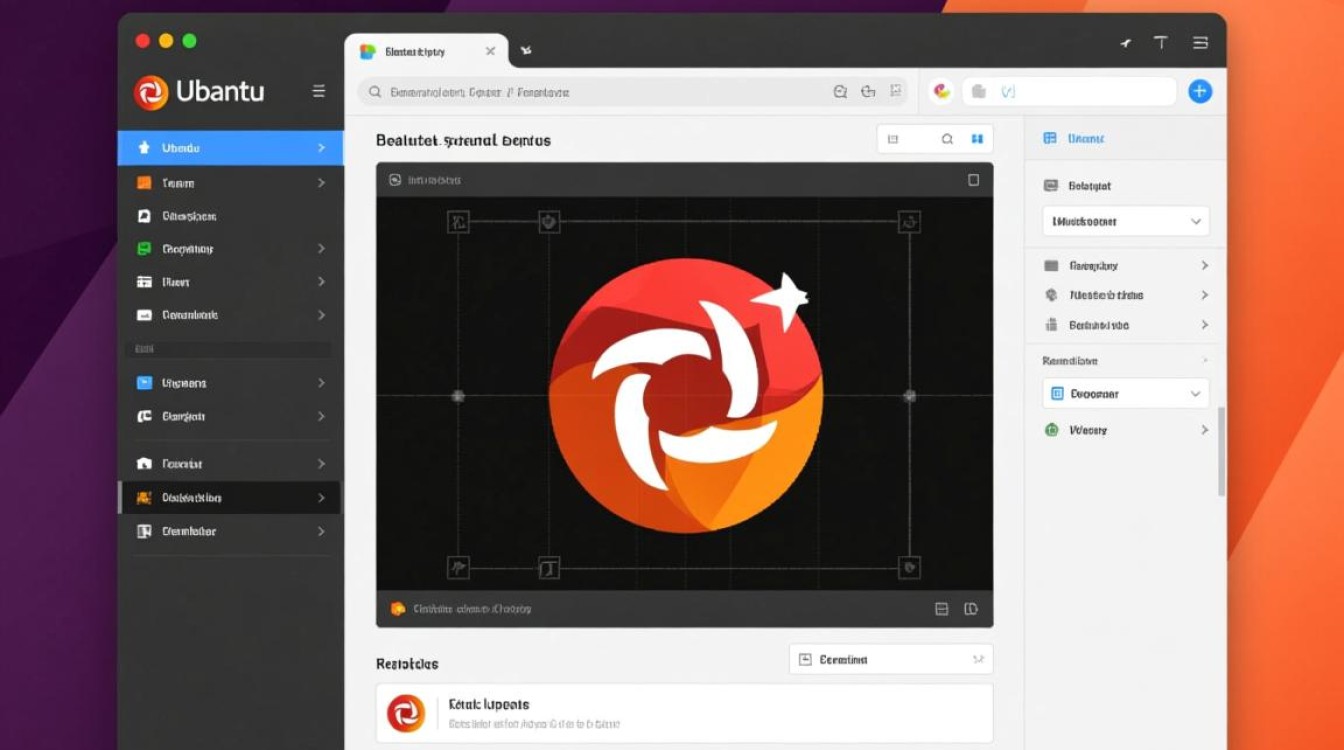Image resolution: width=1344 pixels, height=750 pixels.
Task: Open the first dropdown in the right panel
Action: [1125, 221]
